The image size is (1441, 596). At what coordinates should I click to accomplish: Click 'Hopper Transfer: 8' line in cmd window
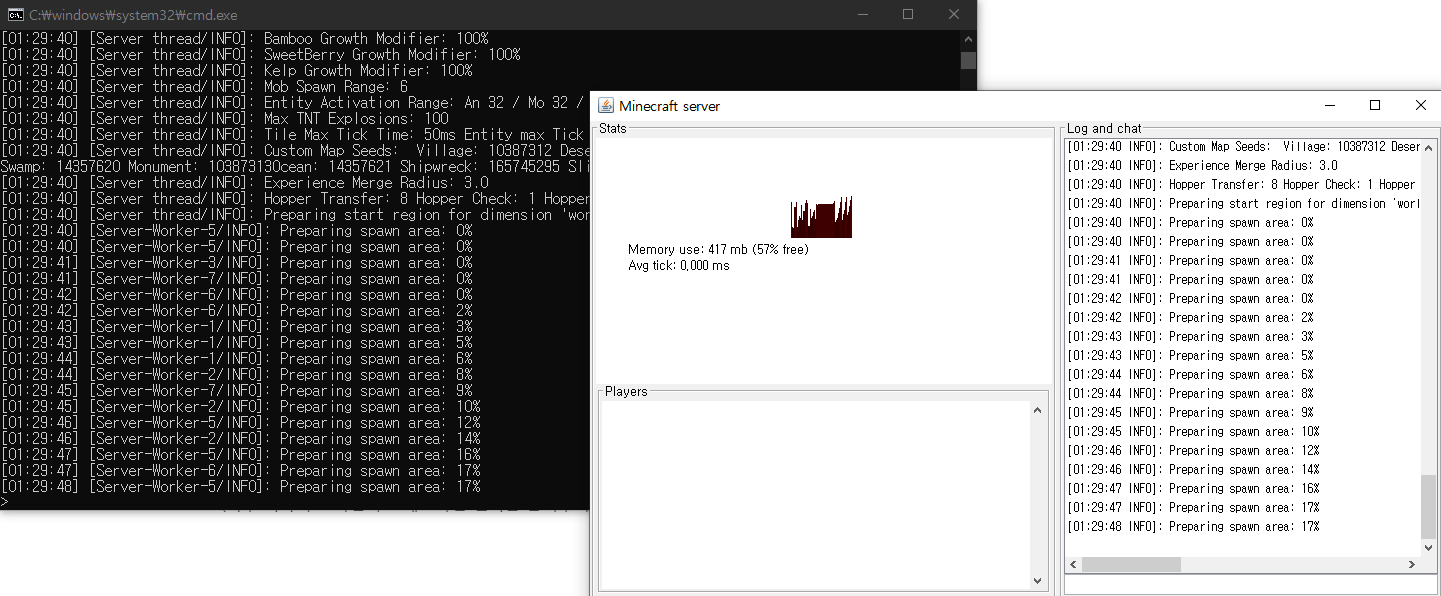[294, 199]
